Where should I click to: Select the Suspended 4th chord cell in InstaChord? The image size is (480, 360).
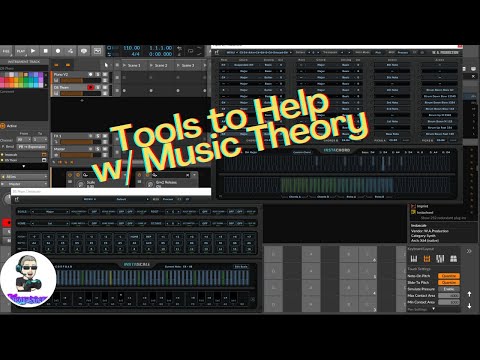(244, 65)
